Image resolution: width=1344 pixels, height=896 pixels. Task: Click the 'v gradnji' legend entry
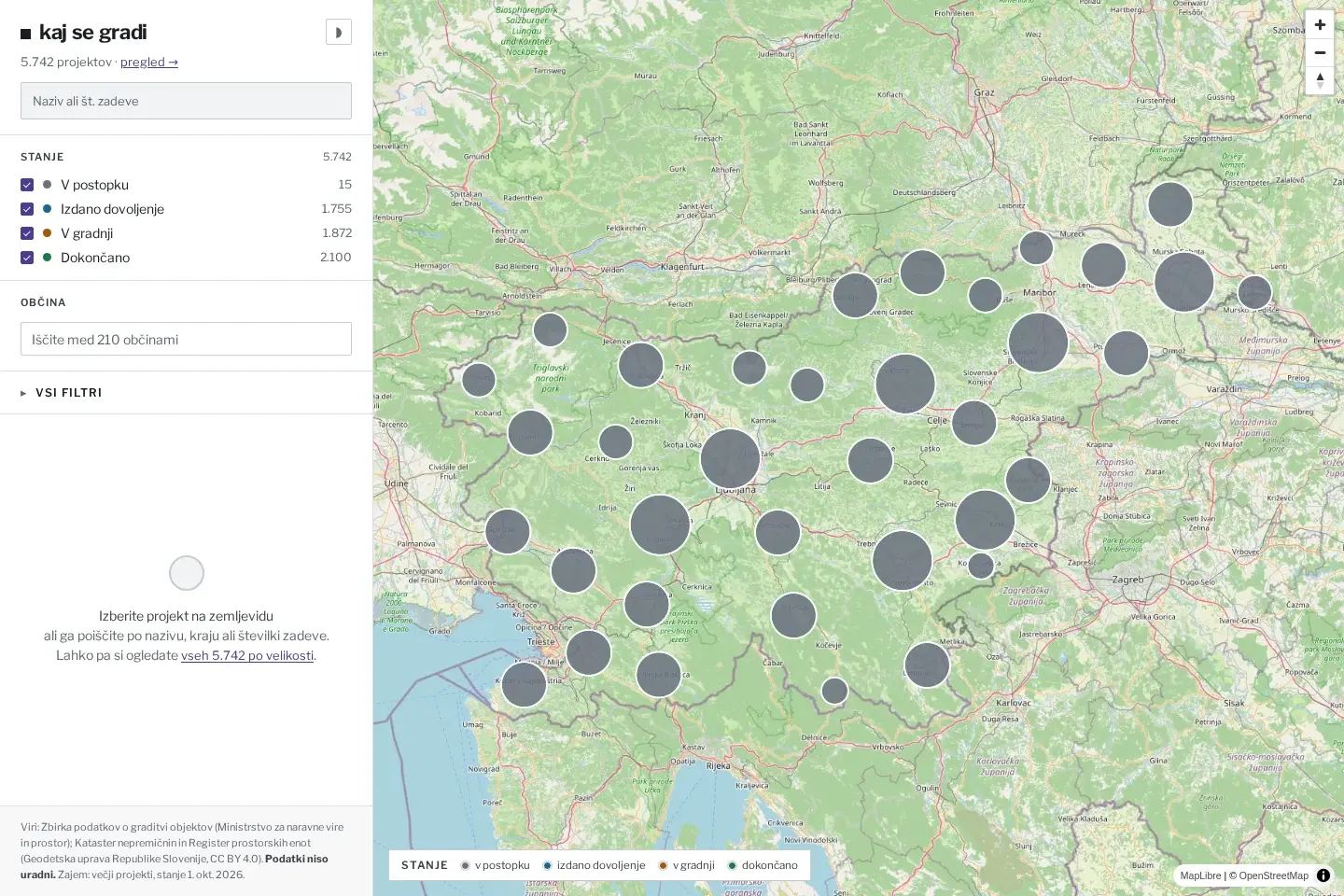687,865
